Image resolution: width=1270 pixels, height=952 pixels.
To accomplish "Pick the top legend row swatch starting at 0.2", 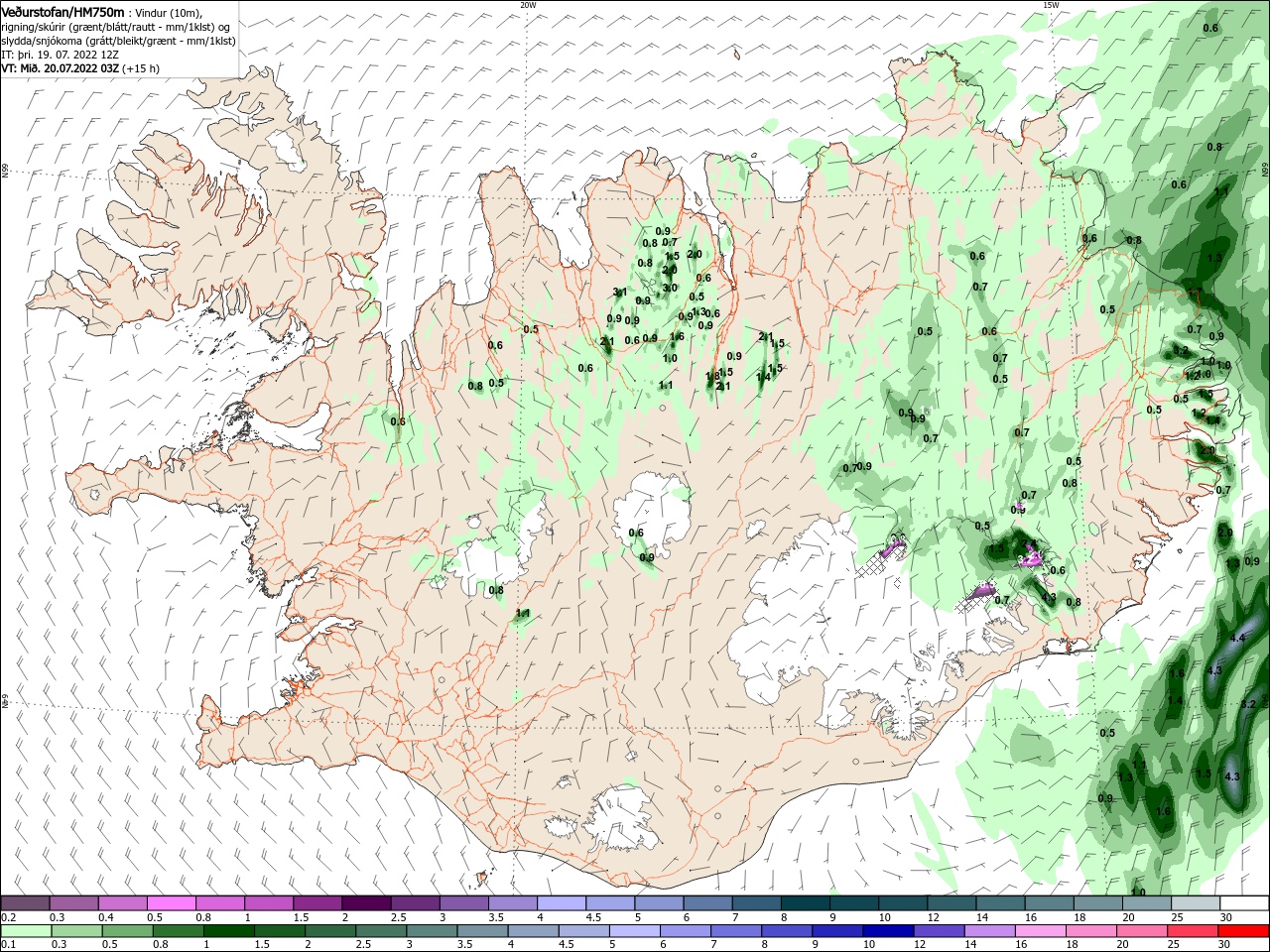I will click(25, 903).
